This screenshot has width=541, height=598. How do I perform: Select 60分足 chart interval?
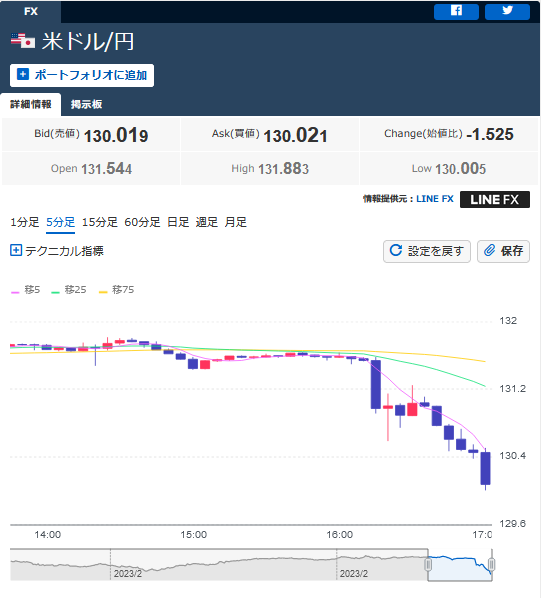142,222
